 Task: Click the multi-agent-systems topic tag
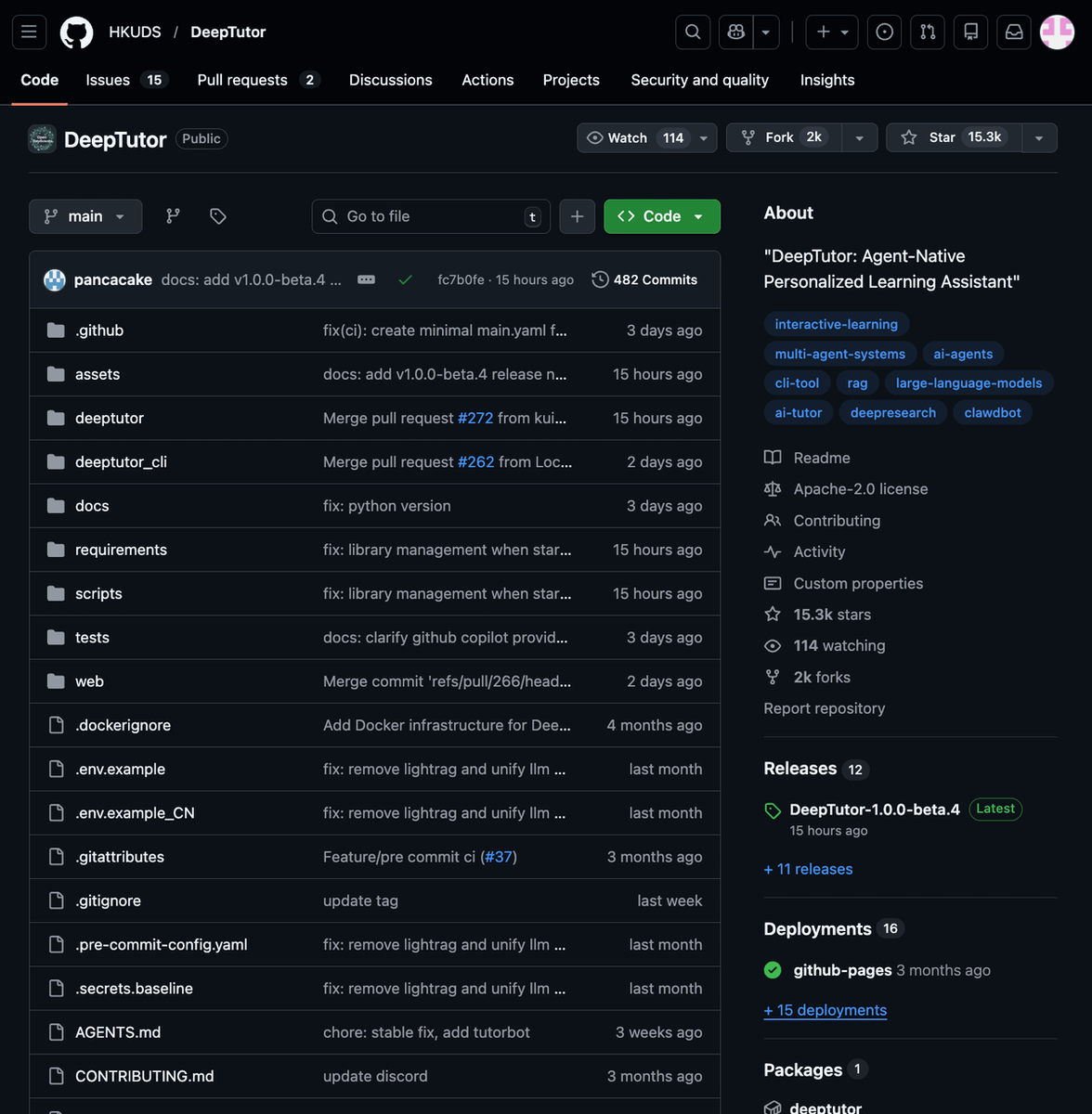839,354
